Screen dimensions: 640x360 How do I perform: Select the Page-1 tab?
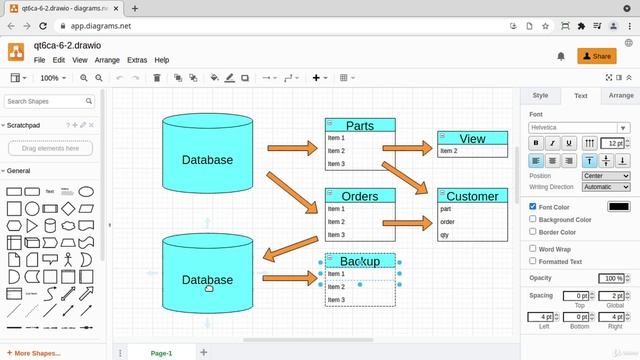point(161,353)
